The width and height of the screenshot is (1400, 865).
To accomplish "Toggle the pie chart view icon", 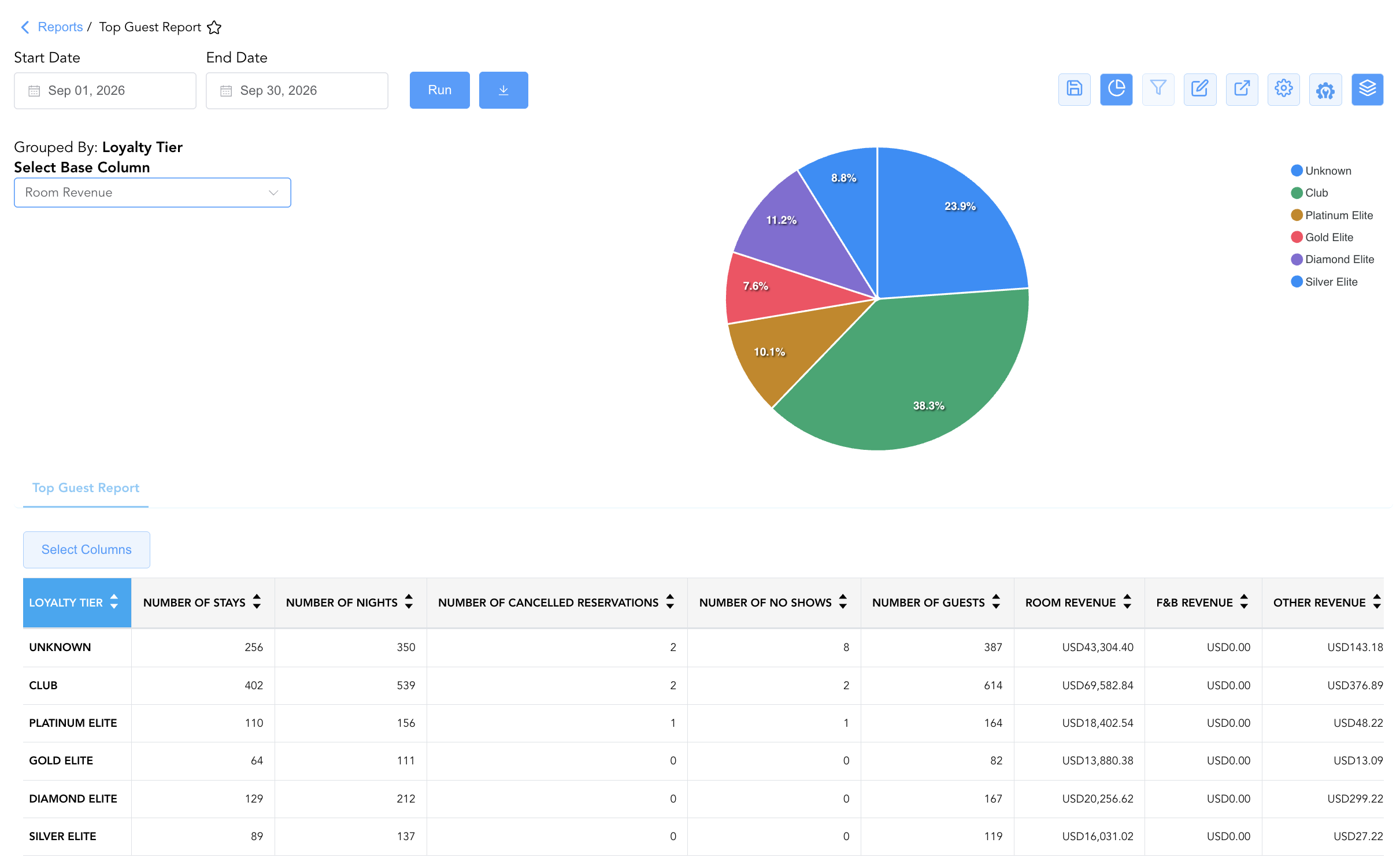I will point(1116,90).
